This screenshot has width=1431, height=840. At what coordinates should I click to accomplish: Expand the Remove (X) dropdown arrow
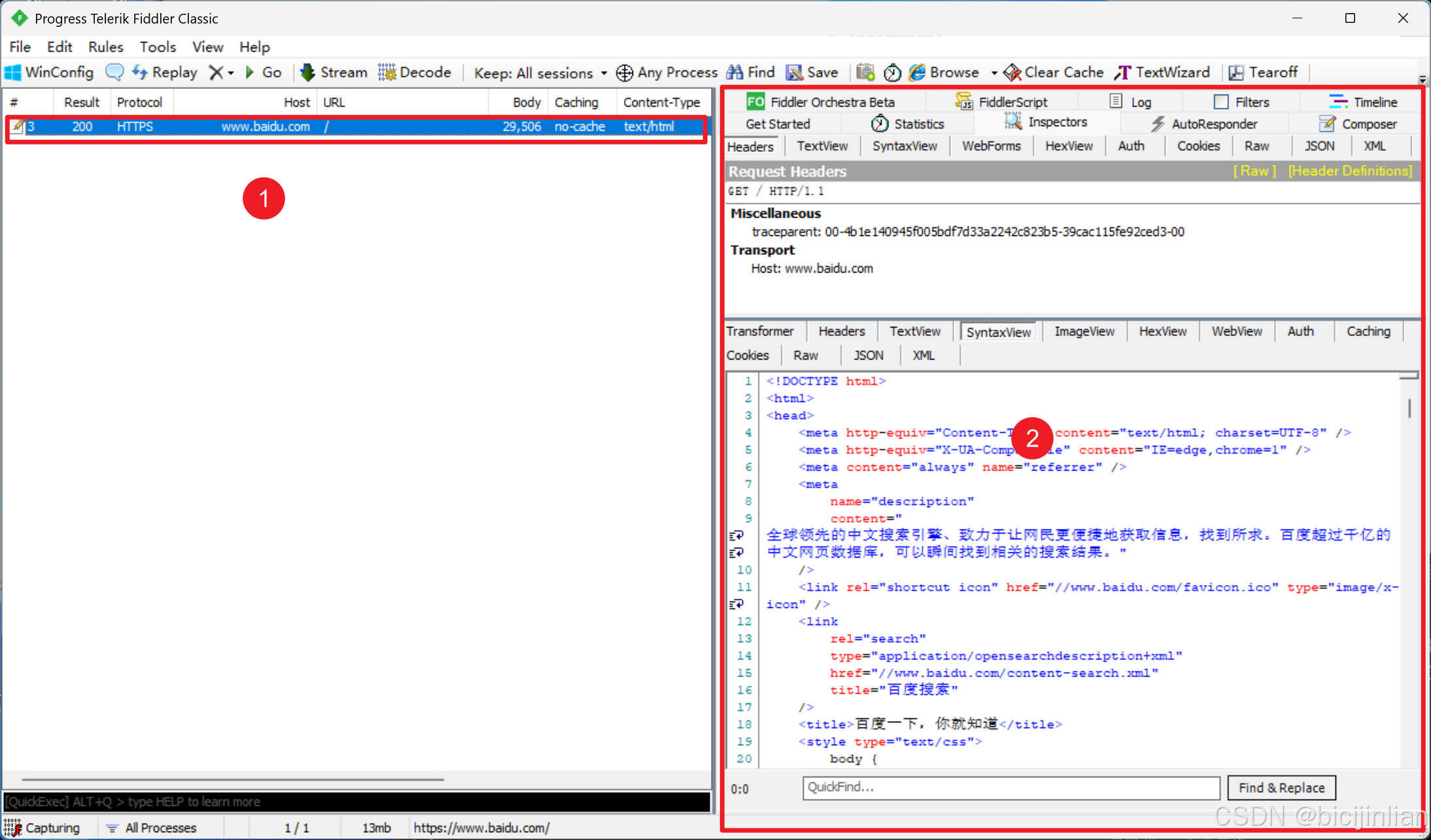(x=231, y=73)
